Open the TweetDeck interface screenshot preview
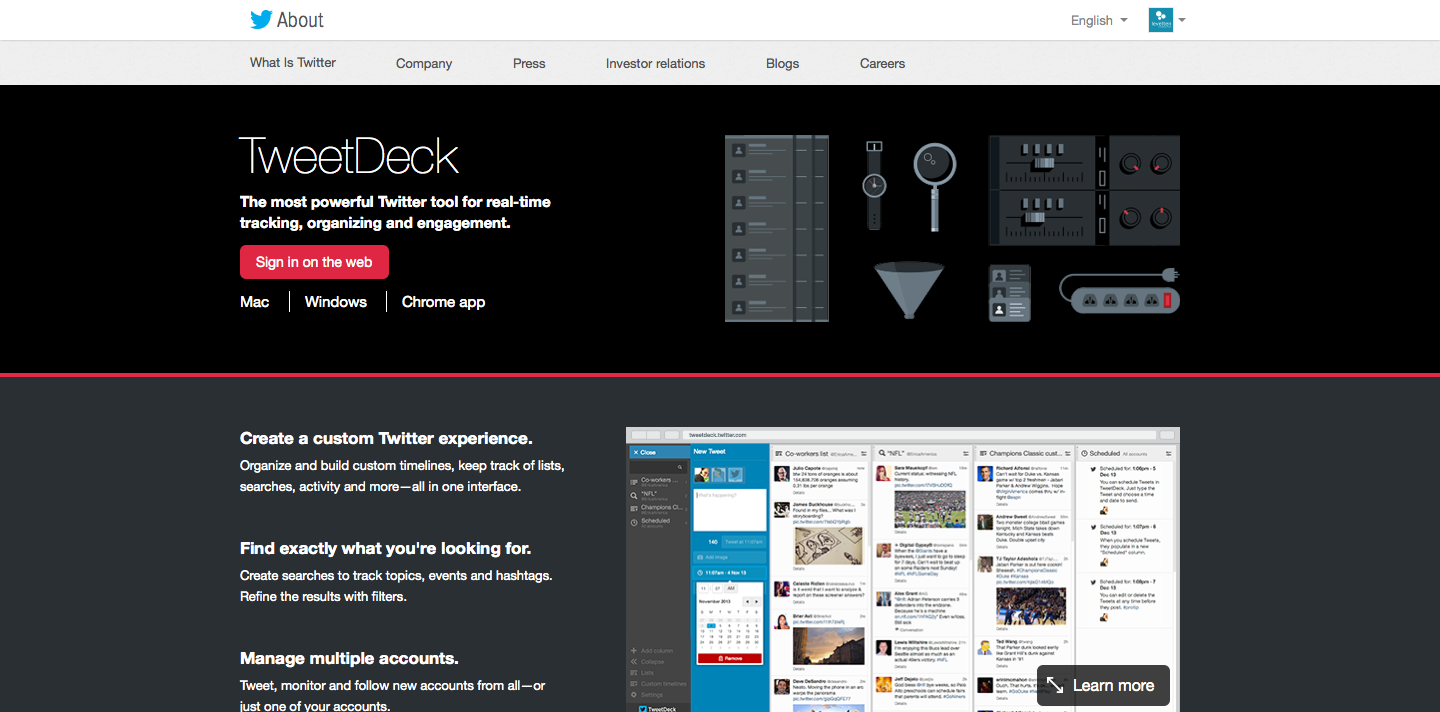This screenshot has width=1440, height=712. coord(903,569)
